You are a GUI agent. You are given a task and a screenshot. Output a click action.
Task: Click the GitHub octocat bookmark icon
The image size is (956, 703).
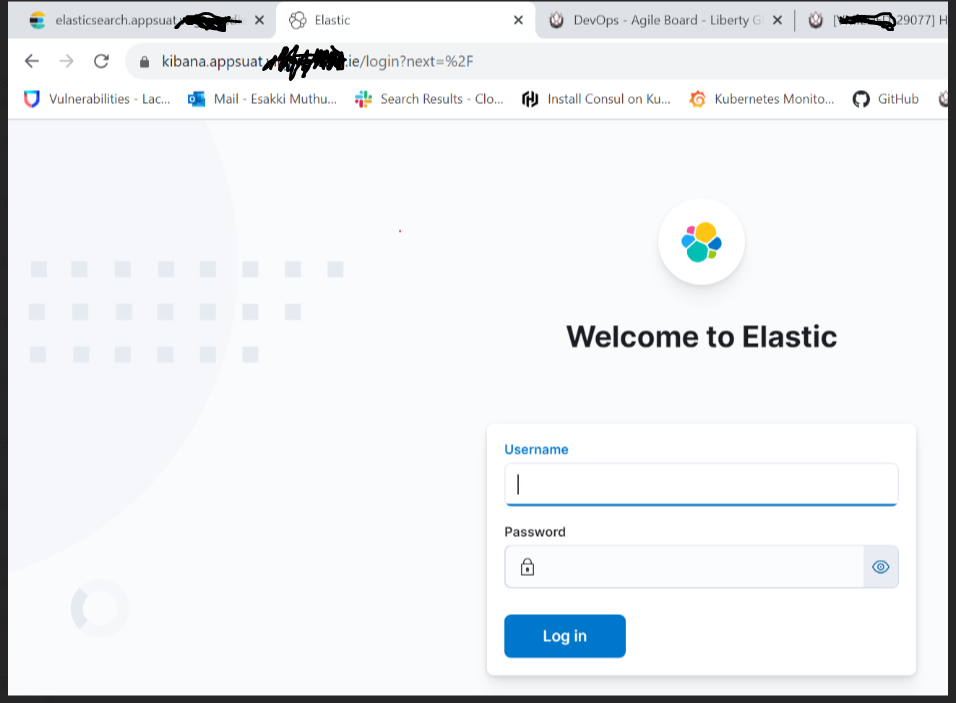pos(861,99)
